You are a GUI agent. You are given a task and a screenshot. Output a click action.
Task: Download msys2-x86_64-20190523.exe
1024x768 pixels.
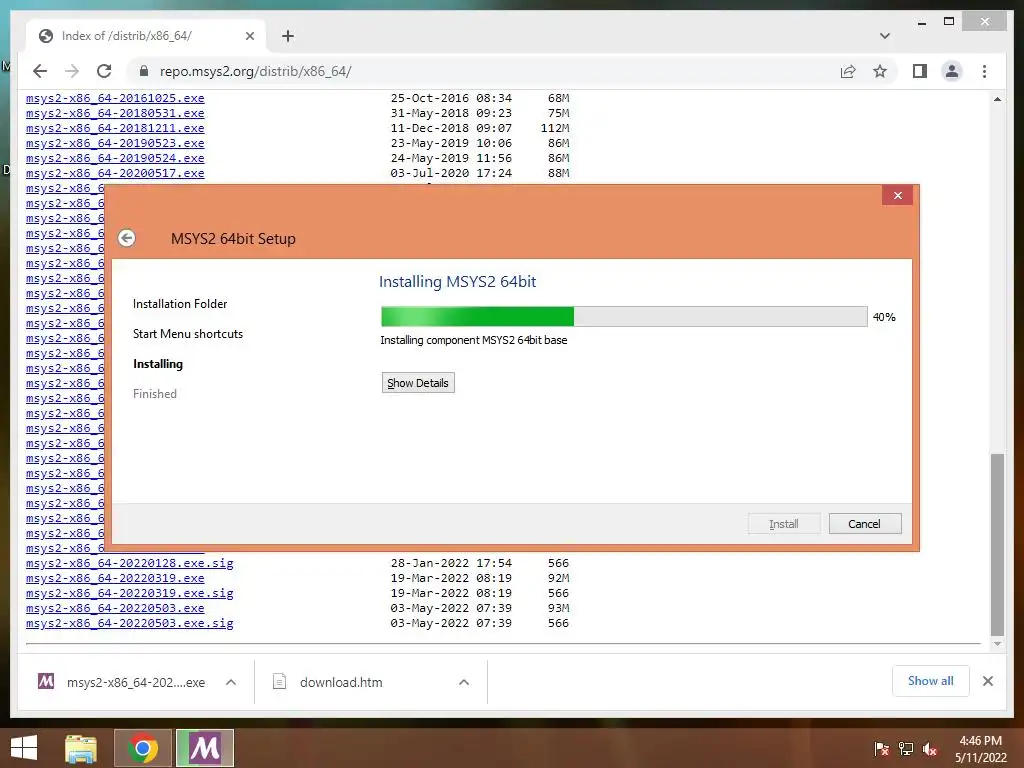[x=115, y=143]
